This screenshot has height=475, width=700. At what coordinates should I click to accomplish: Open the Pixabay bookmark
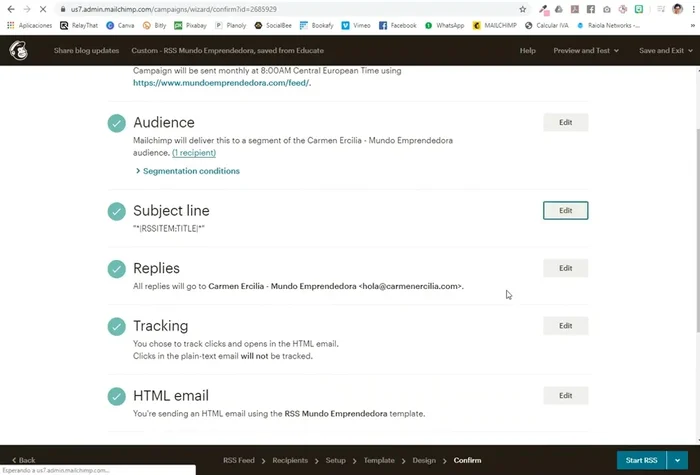coord(191,25)
